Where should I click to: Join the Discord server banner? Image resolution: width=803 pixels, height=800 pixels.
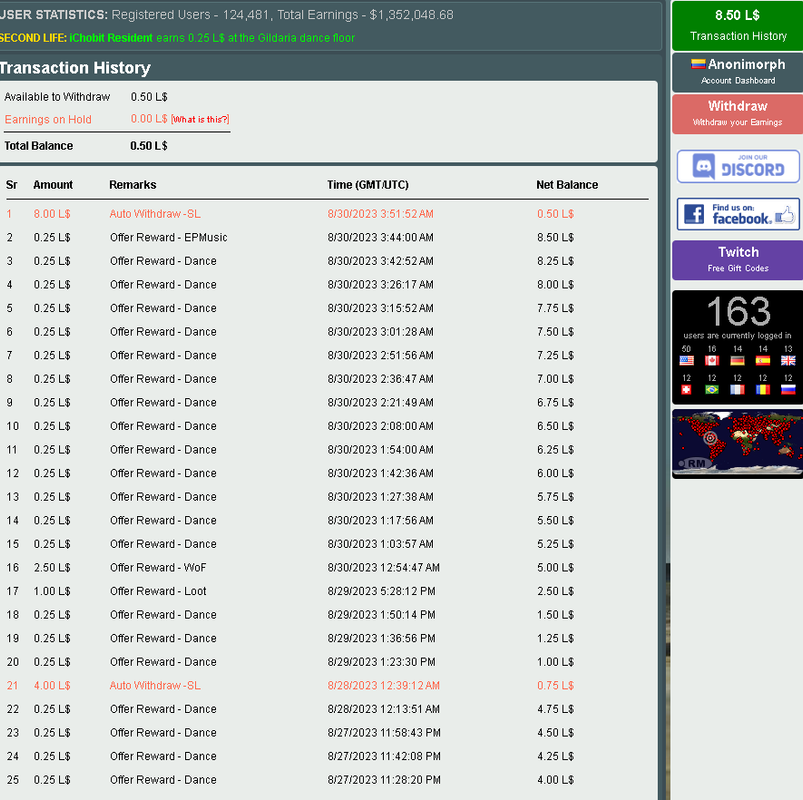738,166
